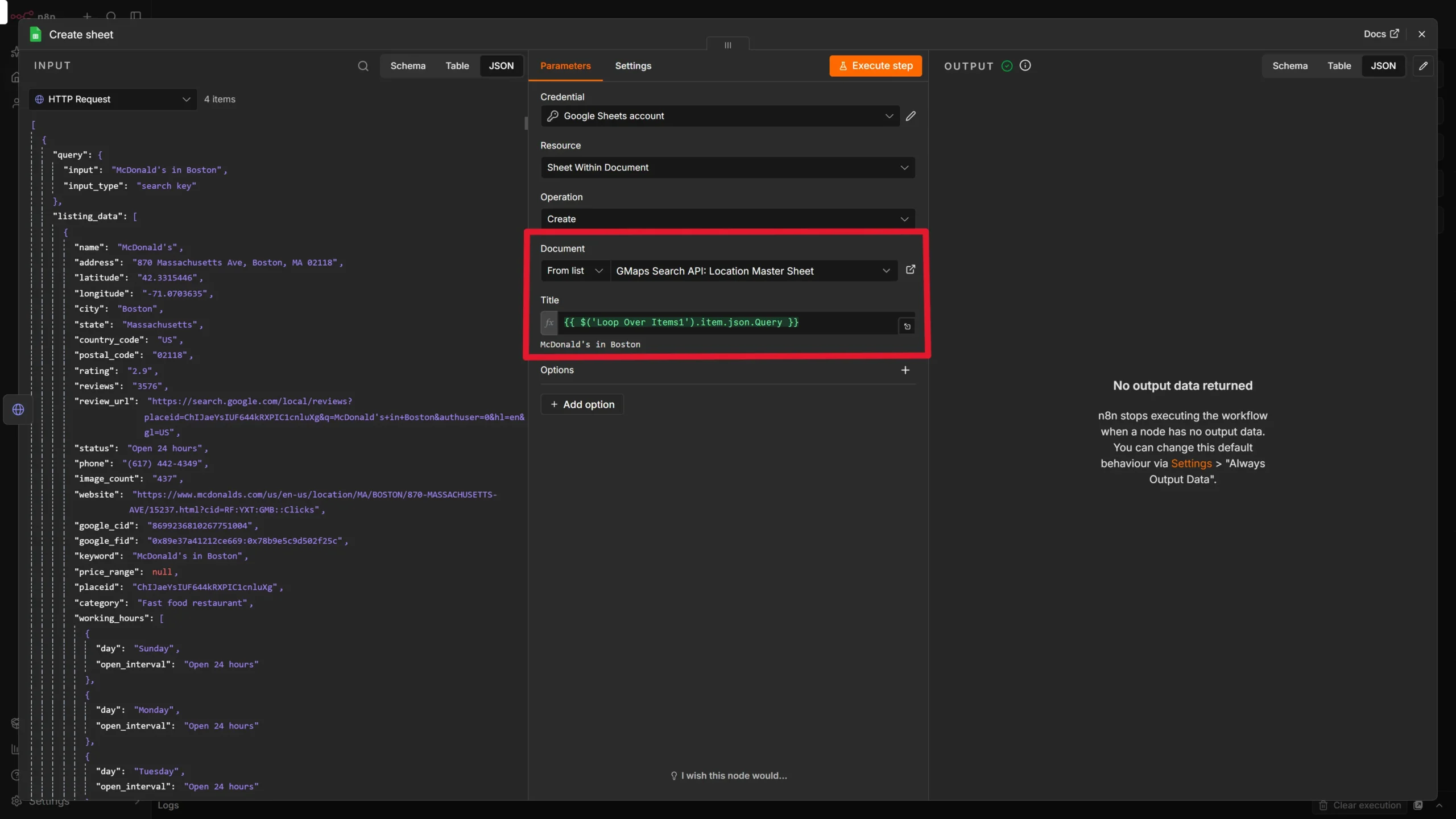Click the category value Fast food restaurant
The width and height of the screenshot is (1456, 819).
point(192,603)
